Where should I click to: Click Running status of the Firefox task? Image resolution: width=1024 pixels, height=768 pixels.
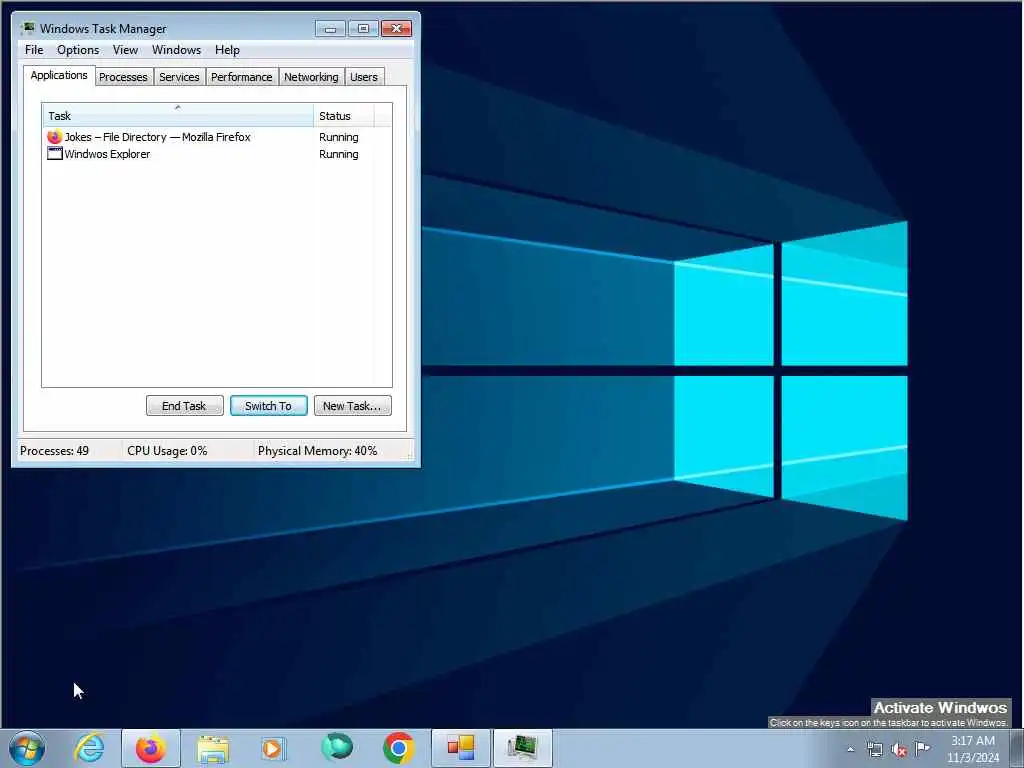tap(338, 137)
